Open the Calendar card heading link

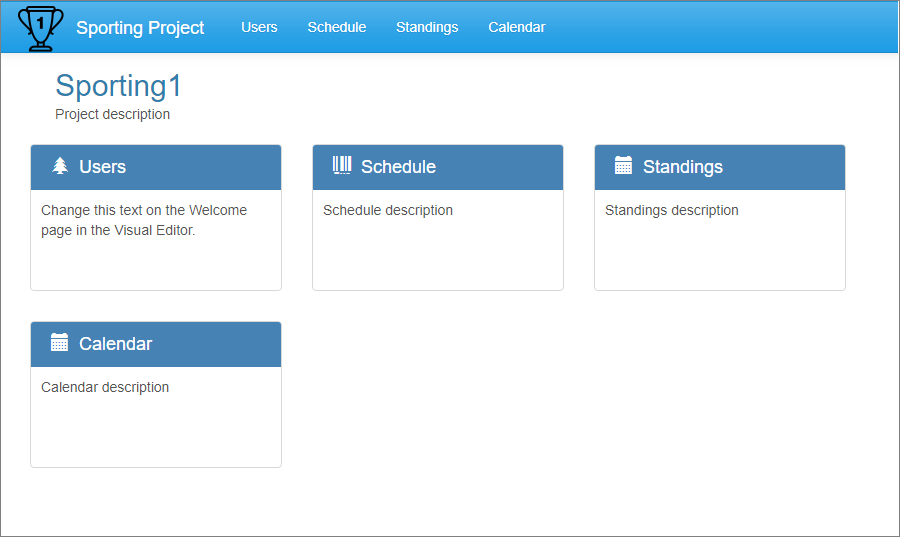click(x=116, y=344)
